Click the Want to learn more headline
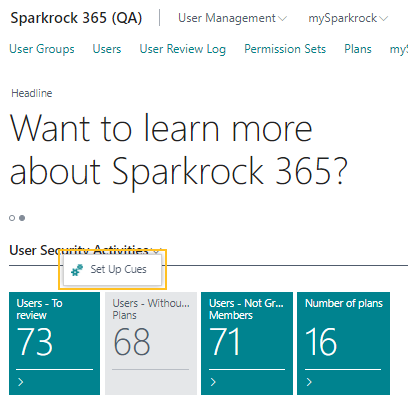This screenshot has height=407, width=408. (179, 150)
